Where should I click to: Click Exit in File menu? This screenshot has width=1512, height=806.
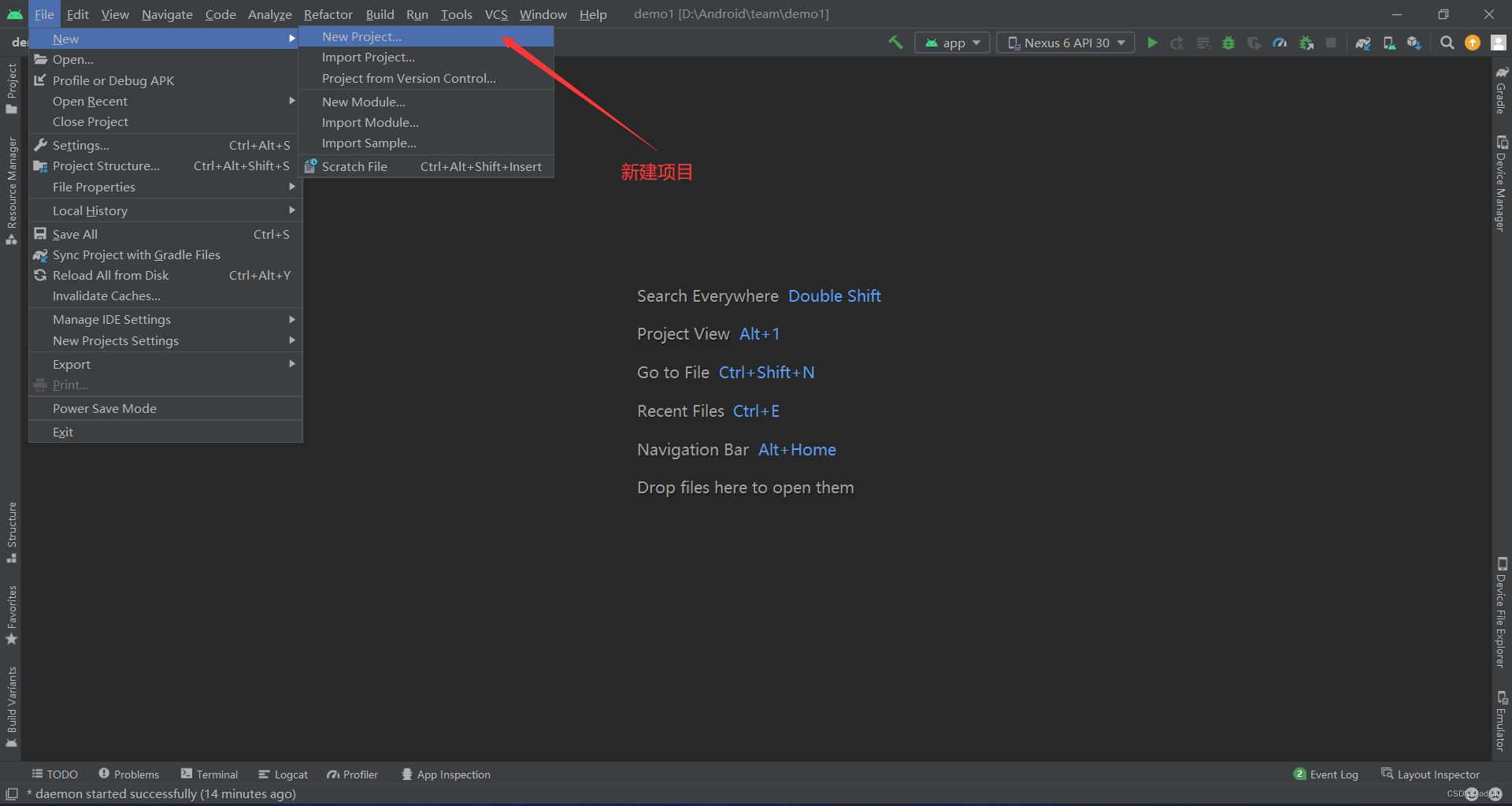point(165,432)
